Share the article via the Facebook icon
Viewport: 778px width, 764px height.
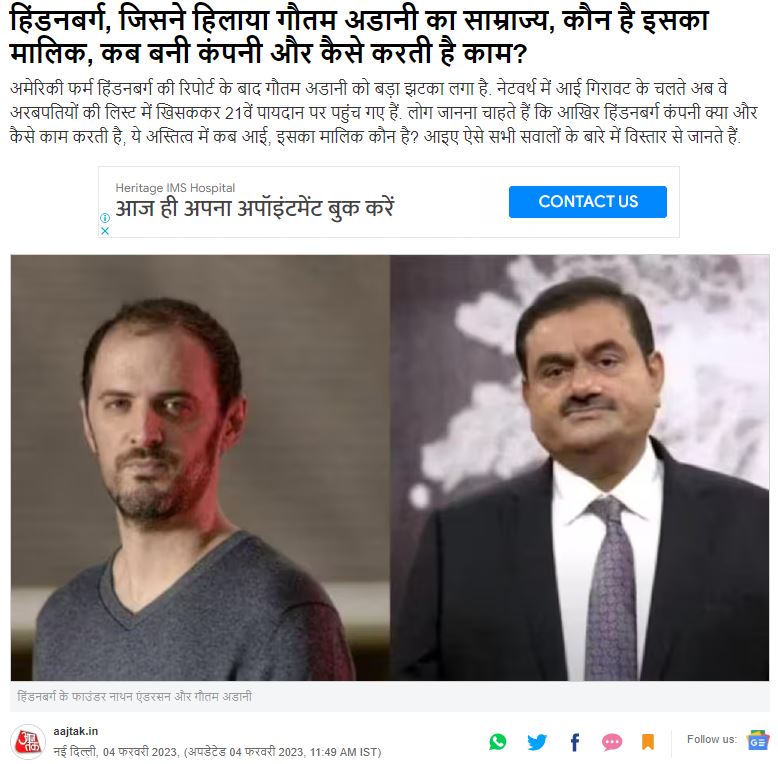tap(575, 742)
